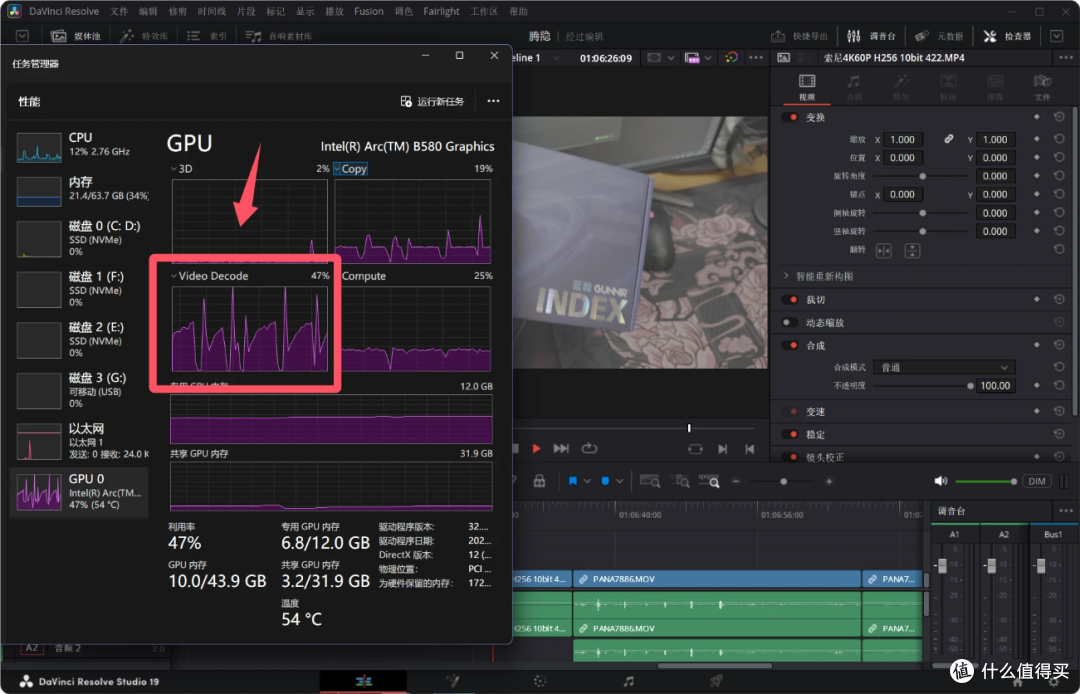The width and height of the screenshot is (1080, 694).
Task: Open the Composite Mode dropdown
Action: tap(944, 367)
